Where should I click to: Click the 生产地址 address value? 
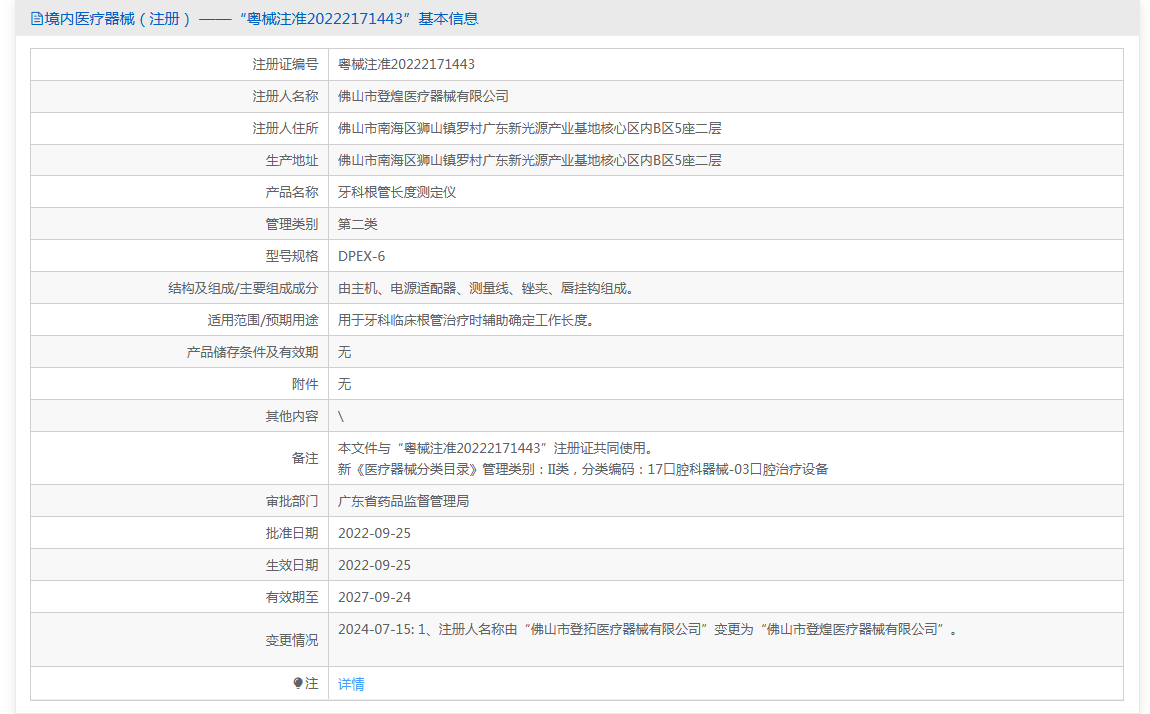pyautogui.click(x=529, y=160)
